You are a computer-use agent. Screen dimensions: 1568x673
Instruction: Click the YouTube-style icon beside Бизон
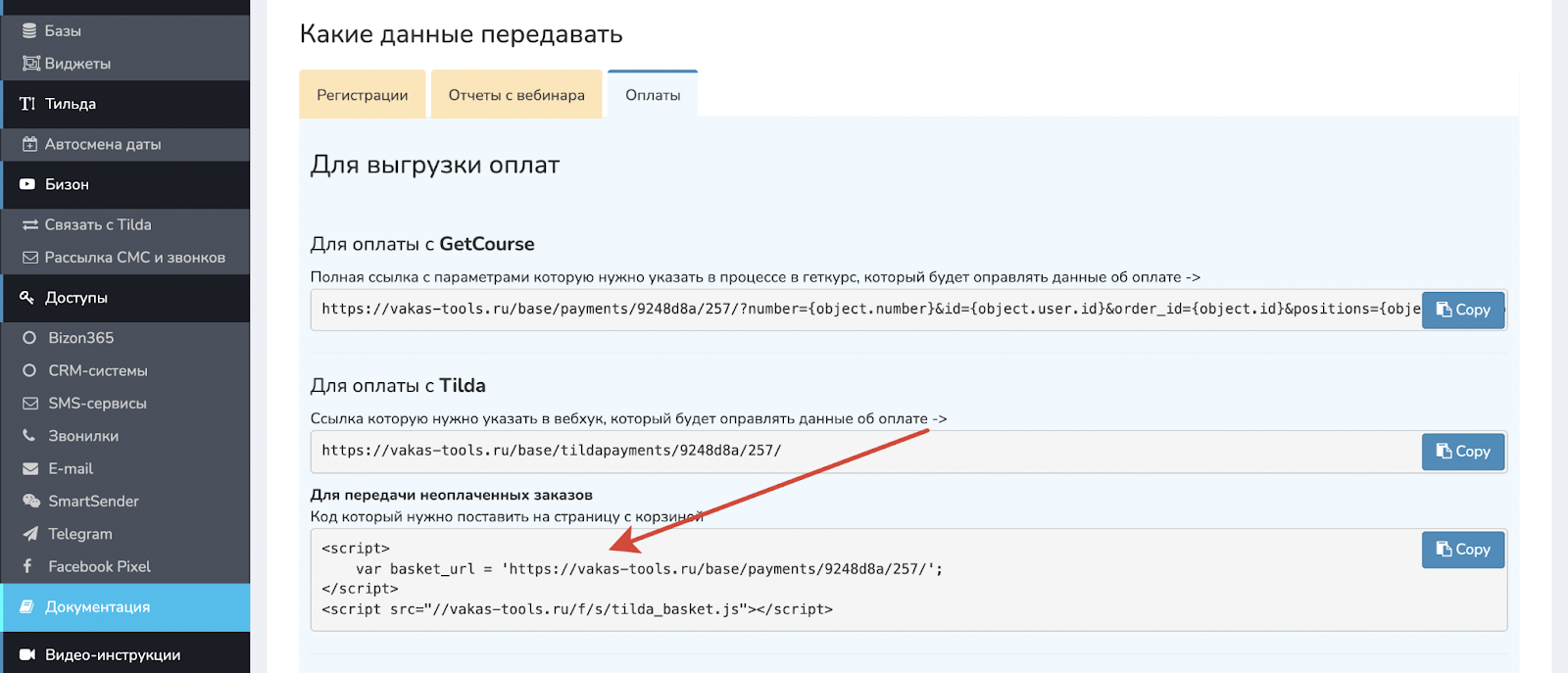click(x=27, y=184)
